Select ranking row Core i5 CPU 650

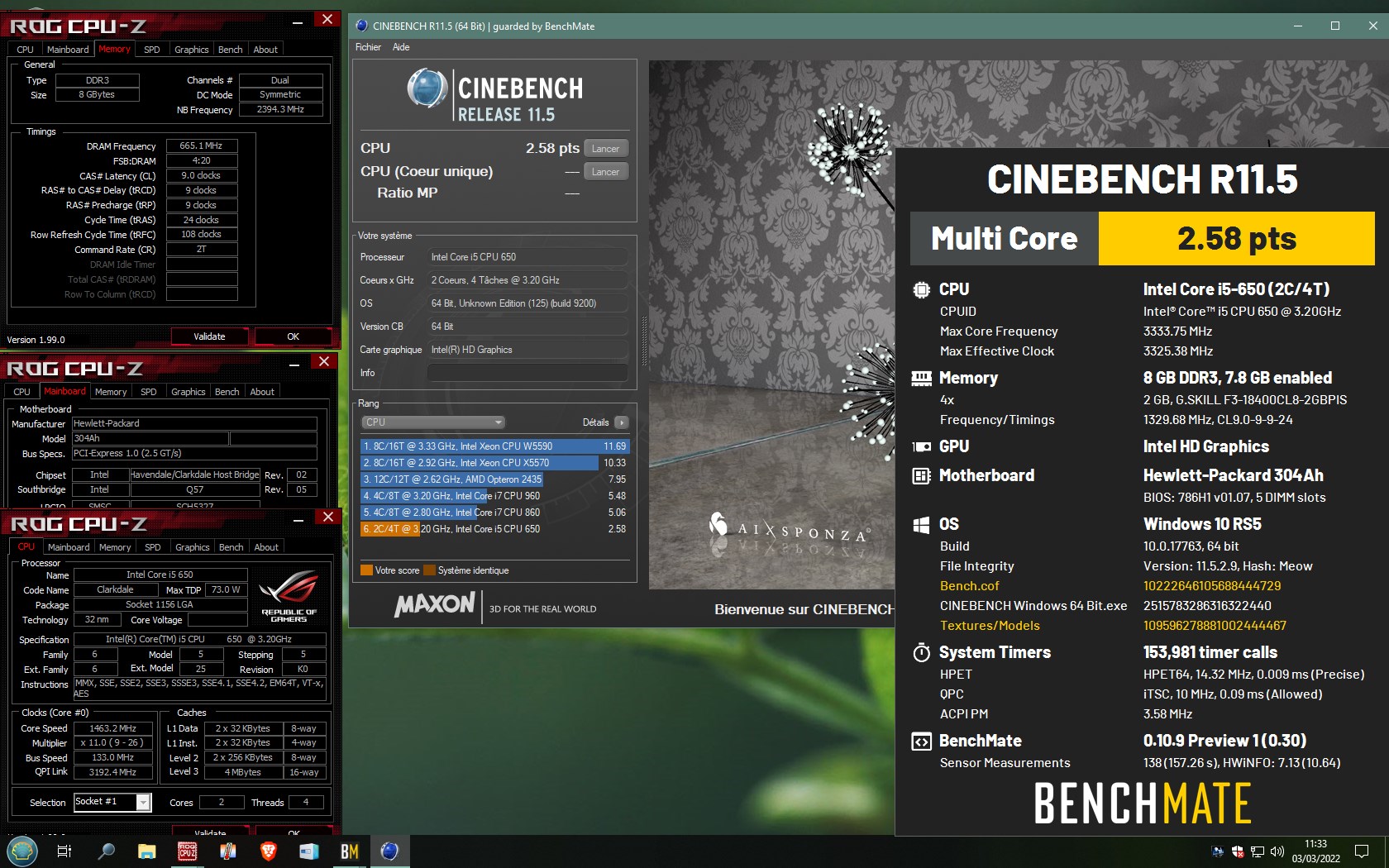click(x=495, y=529)
